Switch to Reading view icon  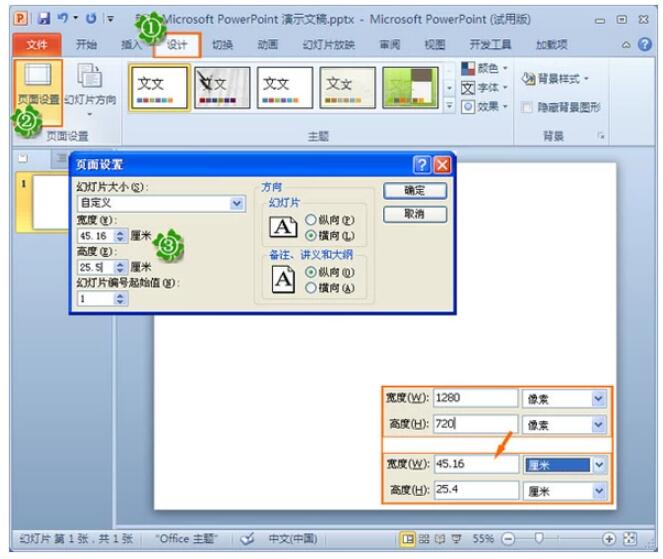[440, 538]
